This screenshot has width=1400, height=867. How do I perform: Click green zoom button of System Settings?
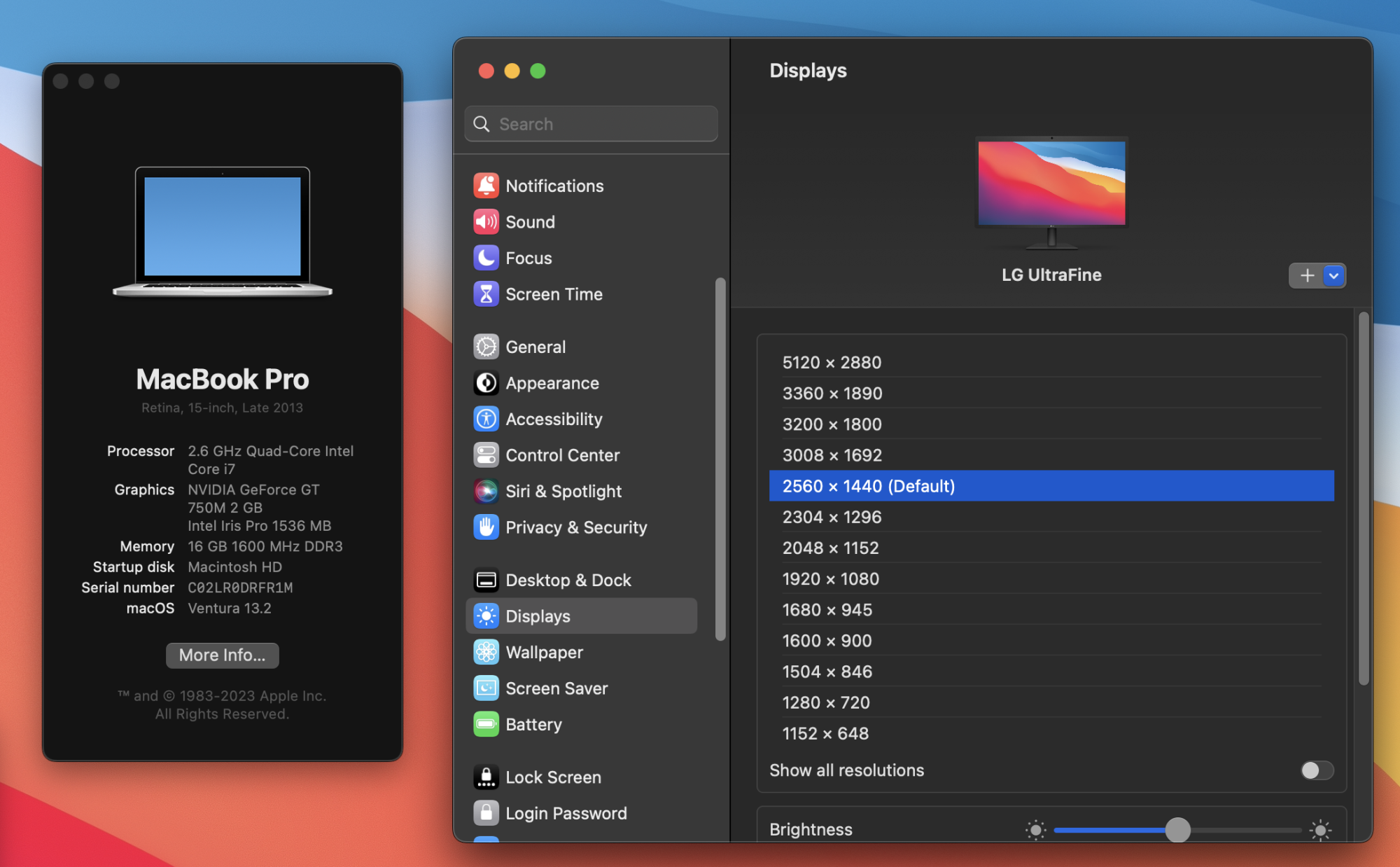[538, 71]
